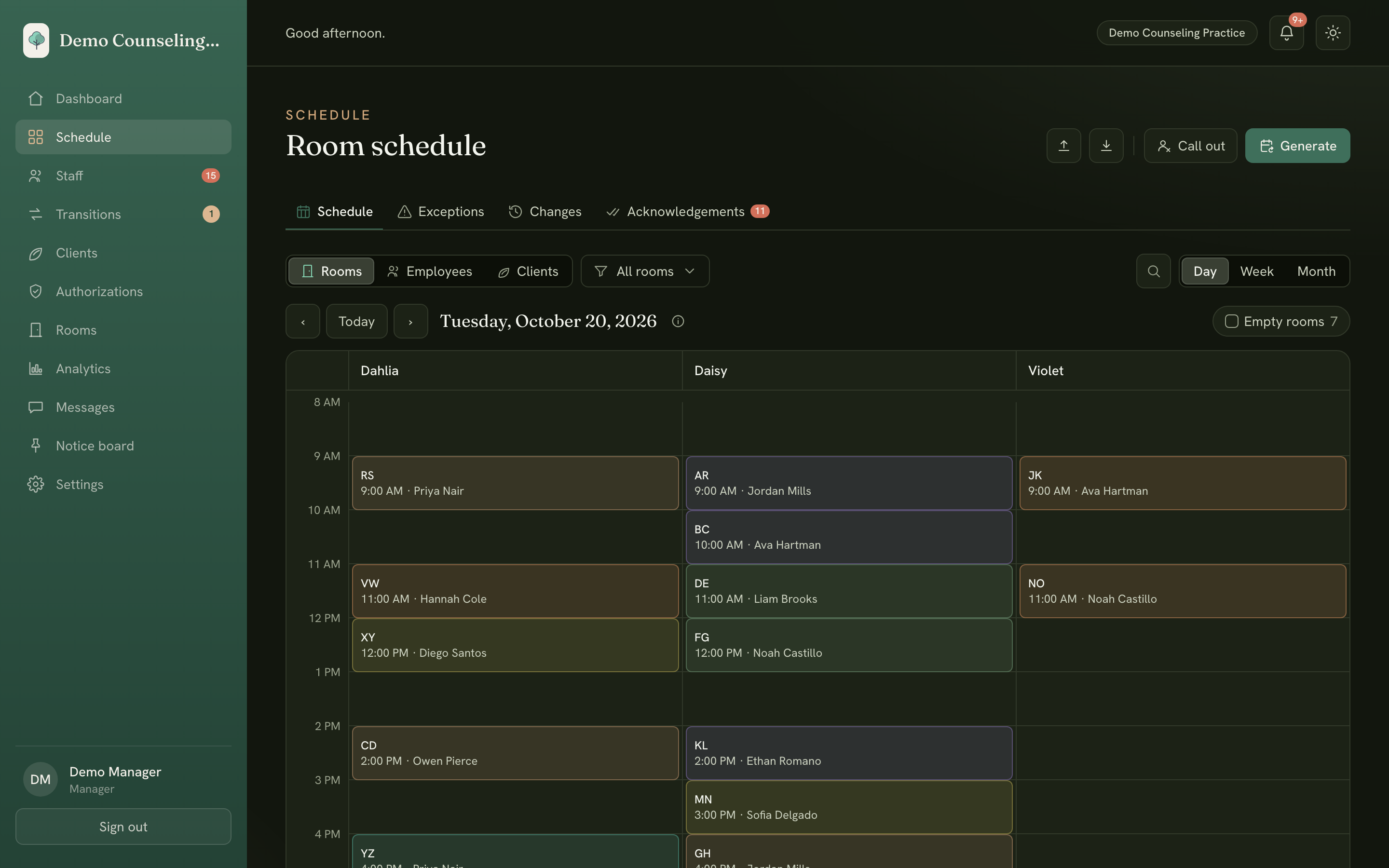This screenshot has height=868, width=1389.
Task: Open NO 11:00 AM Noah Castillo appointment
Action: (1183, 591)
